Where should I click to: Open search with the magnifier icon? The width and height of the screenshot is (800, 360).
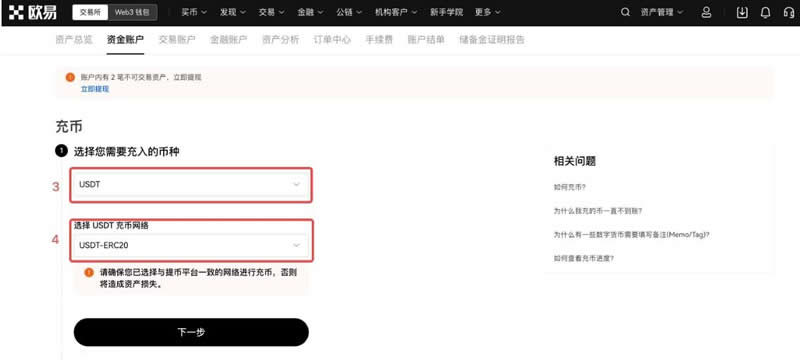click(x=625, y=12)
